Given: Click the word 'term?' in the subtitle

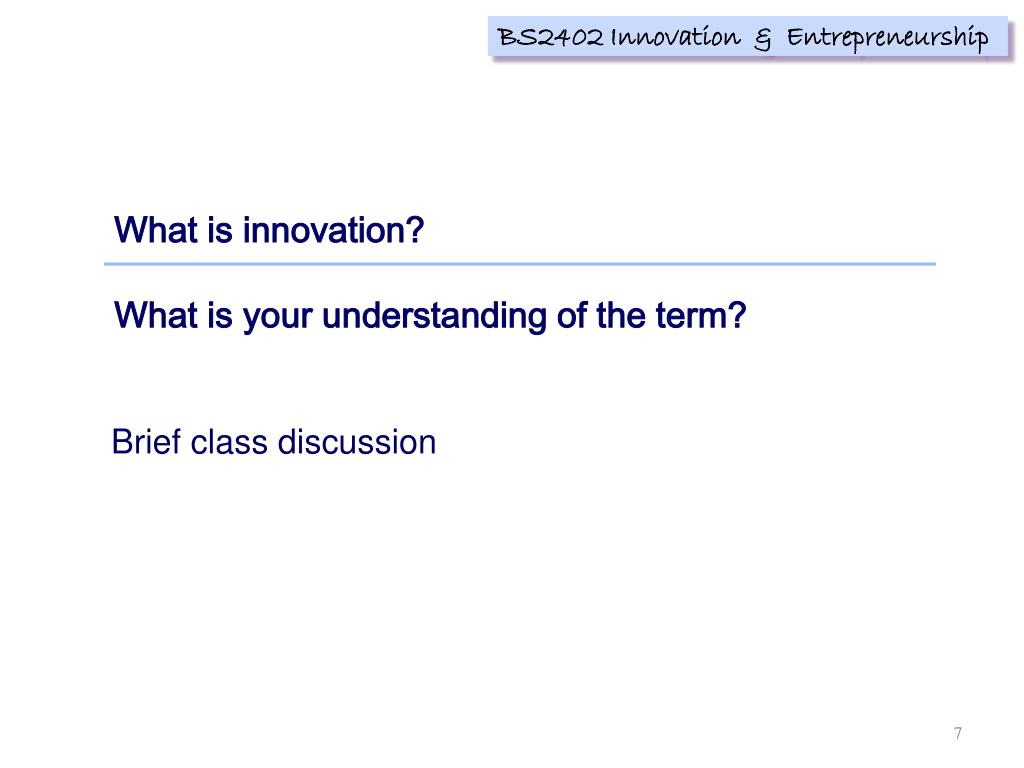Looking at the screenshot, I should (x=701, y=315).
